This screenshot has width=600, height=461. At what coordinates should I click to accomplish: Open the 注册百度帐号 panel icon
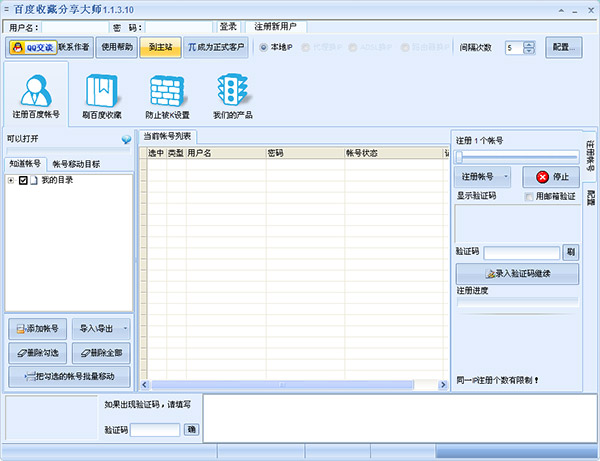(x=36, y=94)
